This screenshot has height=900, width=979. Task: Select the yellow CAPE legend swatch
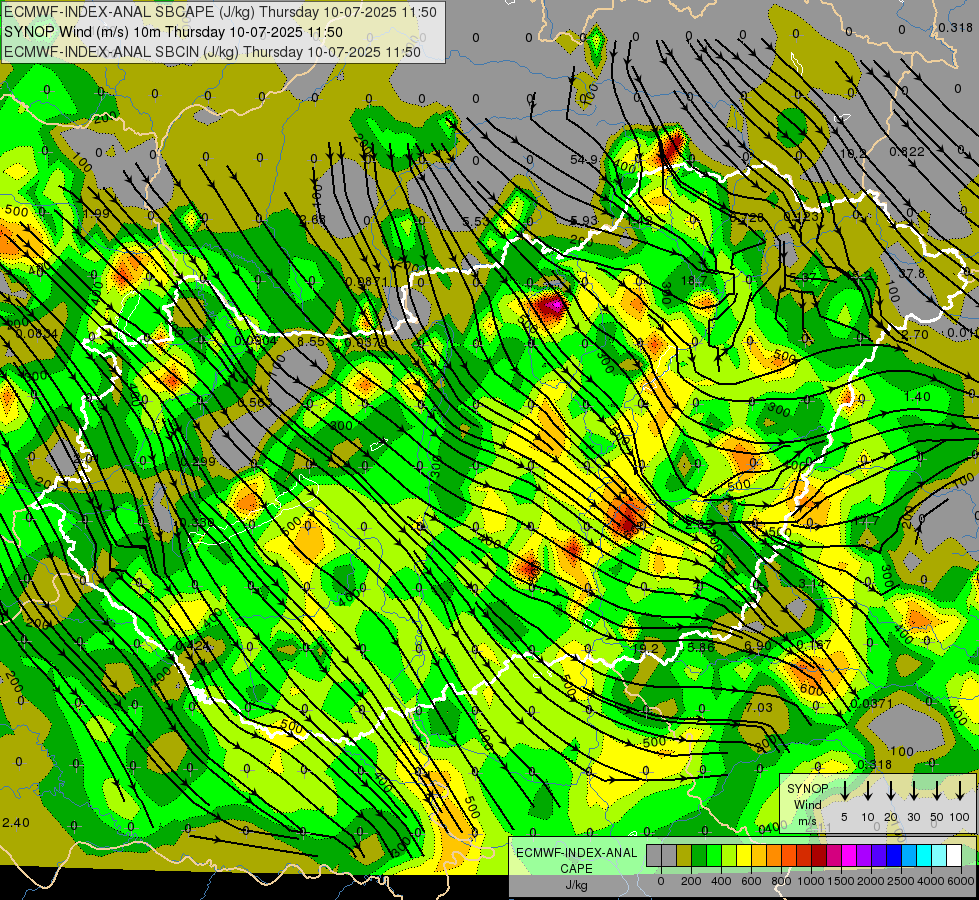point(744,855)
